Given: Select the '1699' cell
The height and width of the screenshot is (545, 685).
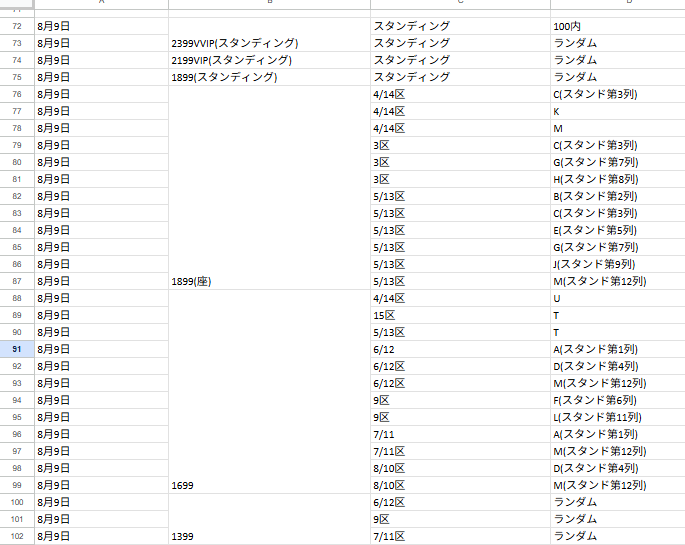Looking at the screenshot, I should (269, 392).
